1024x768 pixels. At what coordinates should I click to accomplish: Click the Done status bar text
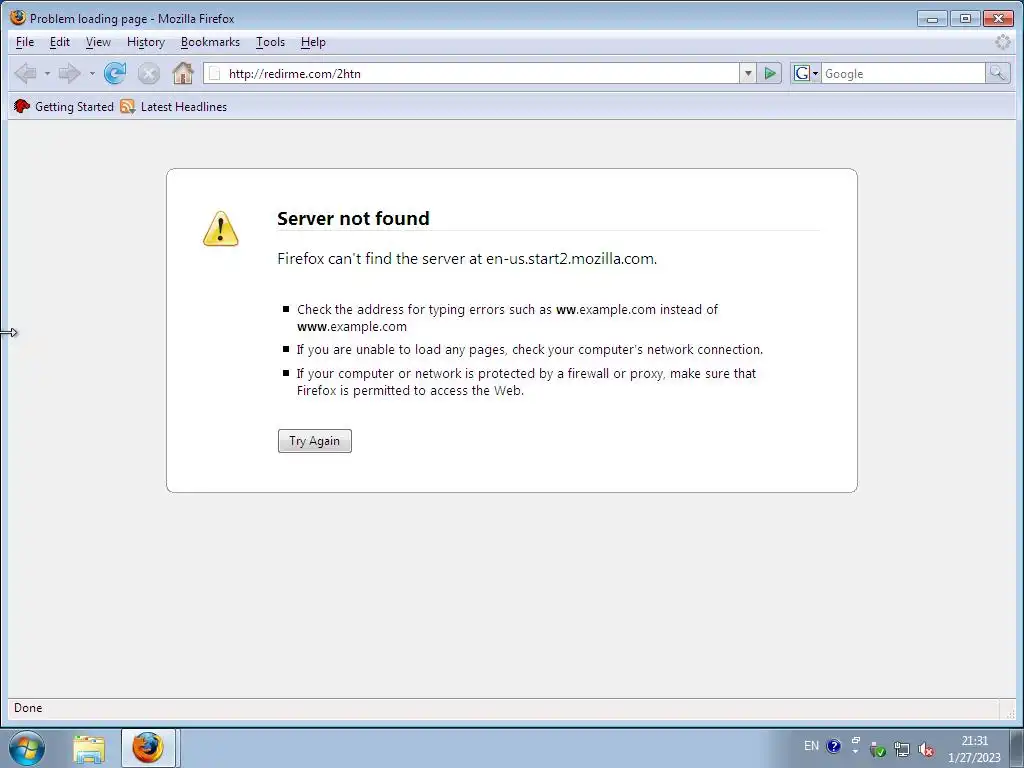click(x=28, y=708)
